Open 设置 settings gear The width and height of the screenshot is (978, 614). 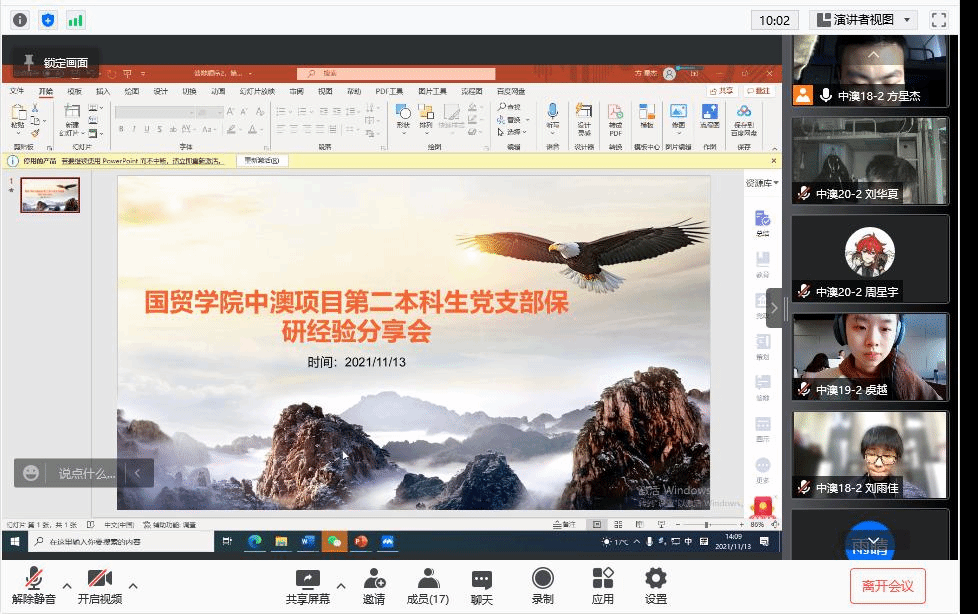point(655,585)
